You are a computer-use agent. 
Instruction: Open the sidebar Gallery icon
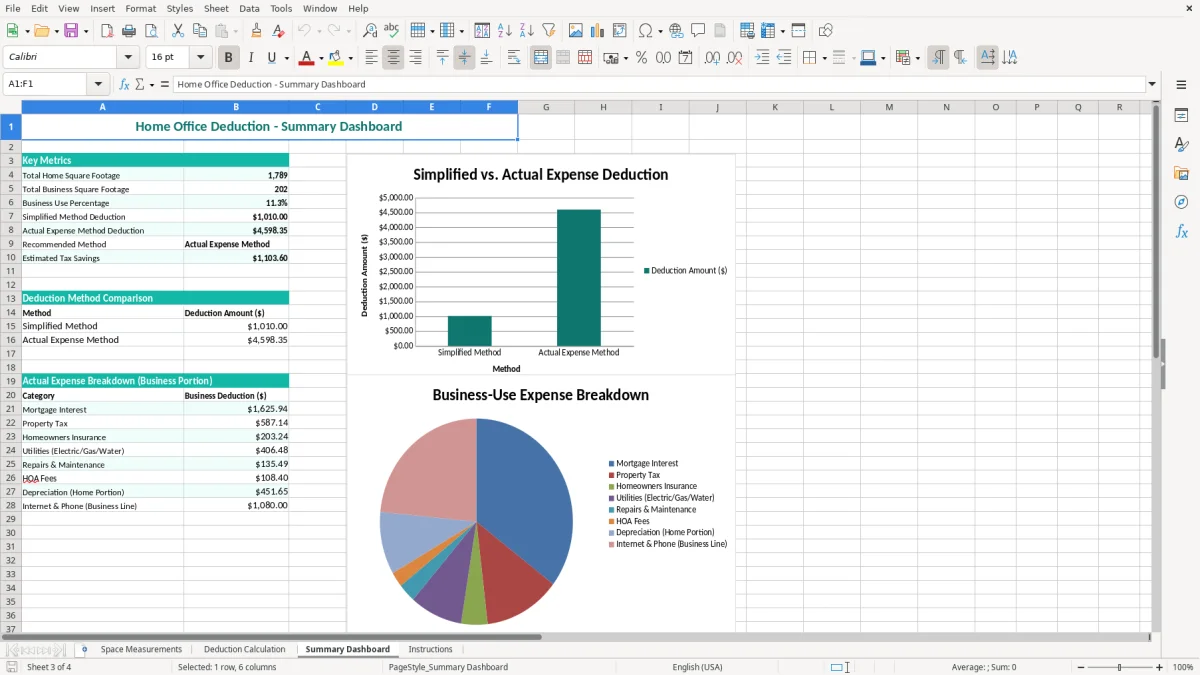point(1181,174)
